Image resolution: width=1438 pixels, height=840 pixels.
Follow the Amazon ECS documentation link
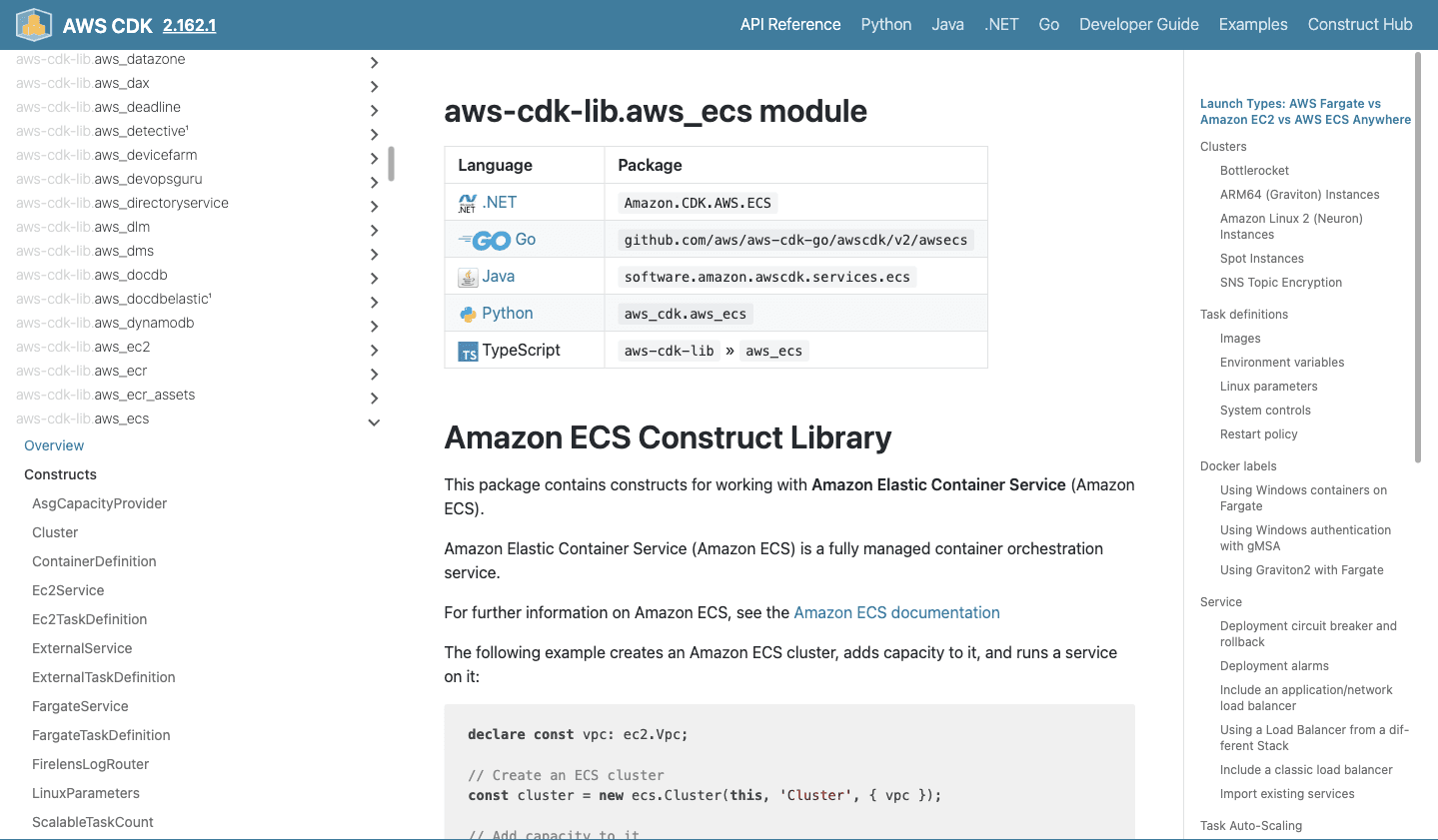[896, 613]
